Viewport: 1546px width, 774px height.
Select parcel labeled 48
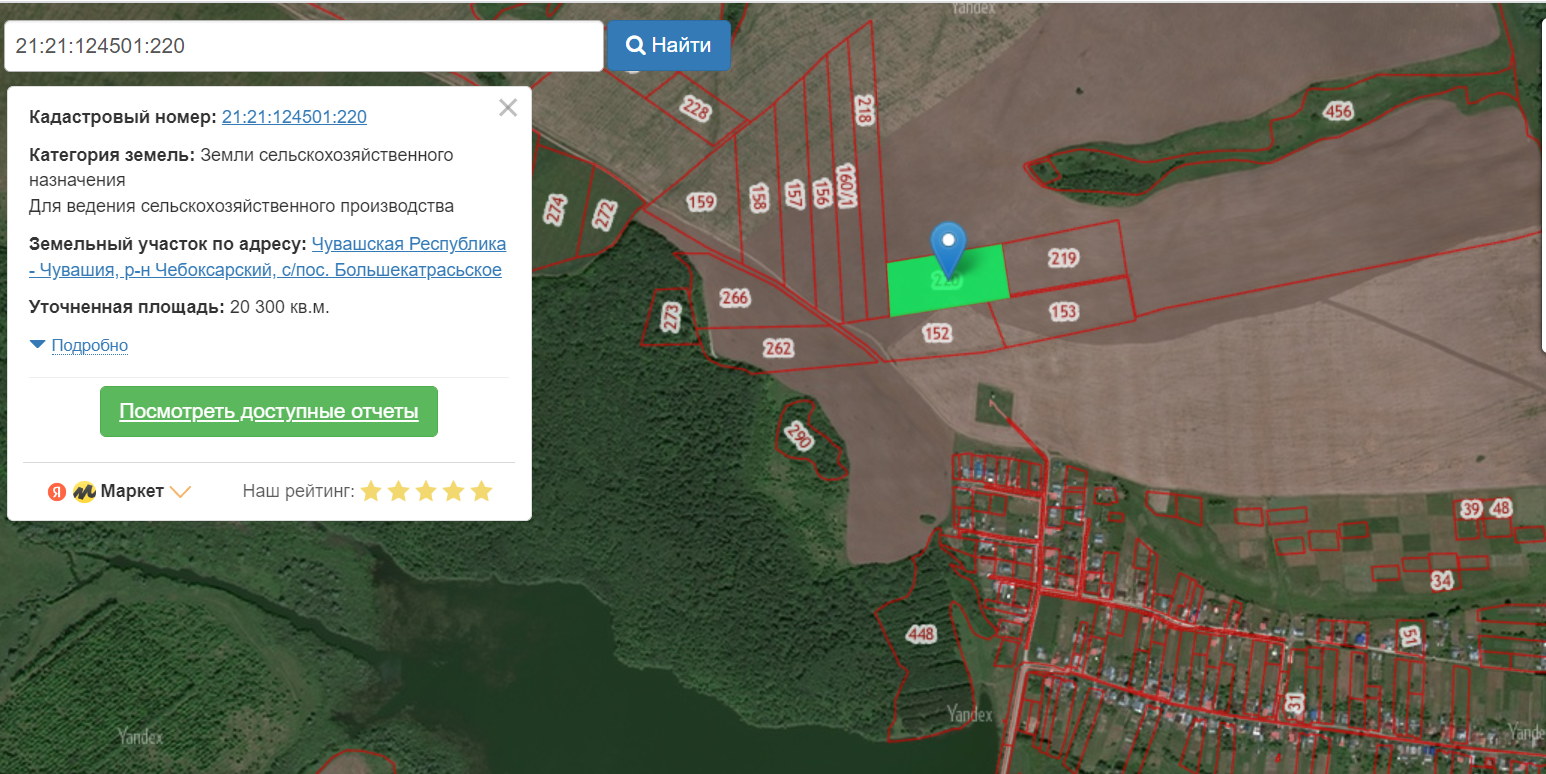coord(1501,509)
